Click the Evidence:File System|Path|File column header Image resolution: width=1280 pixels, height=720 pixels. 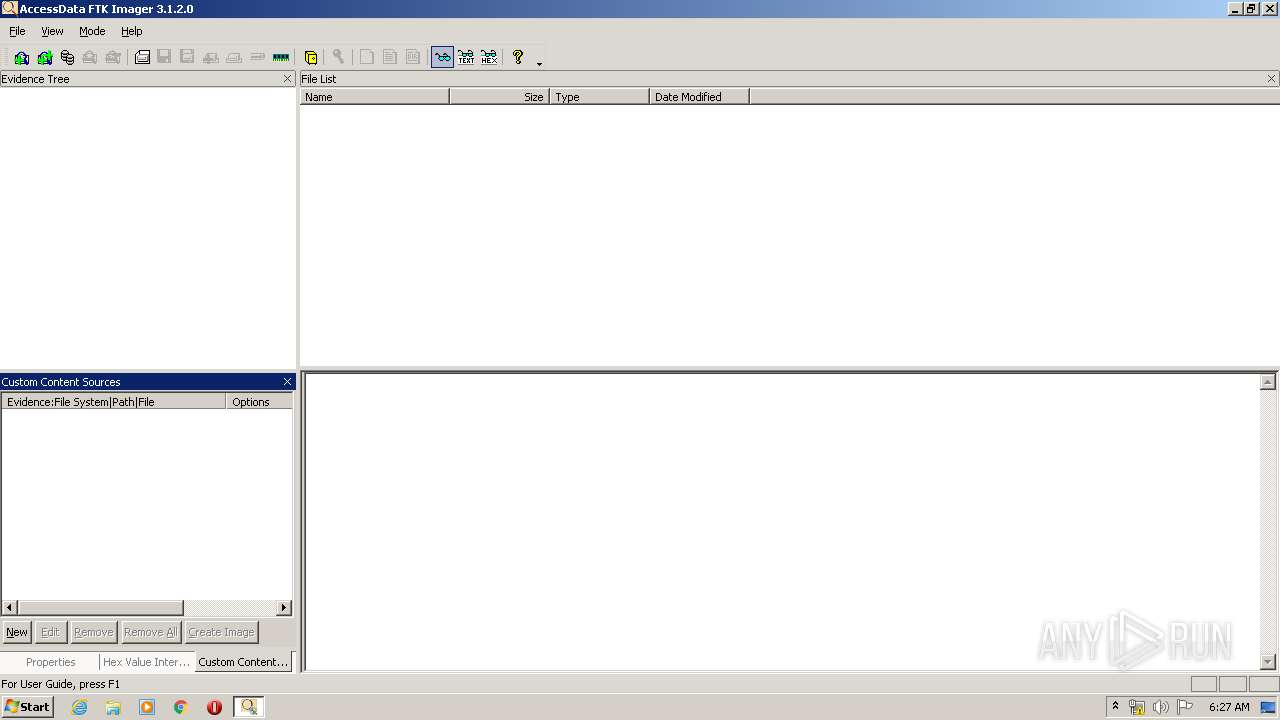tap(114, 402)
